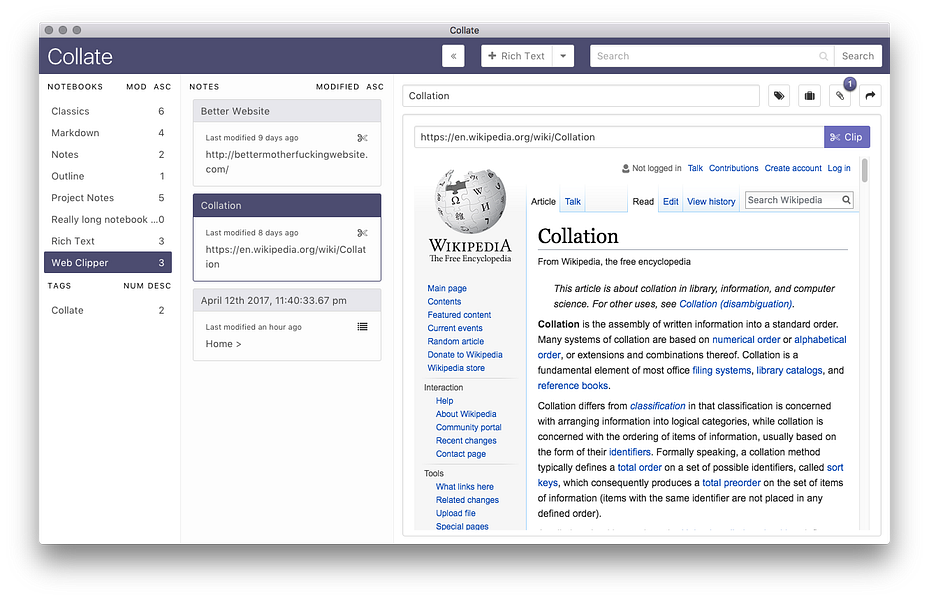The height and width of the screenshot is (600, 929).
Task: Open the tags icon for the note
Action: (x=779, y=95)
